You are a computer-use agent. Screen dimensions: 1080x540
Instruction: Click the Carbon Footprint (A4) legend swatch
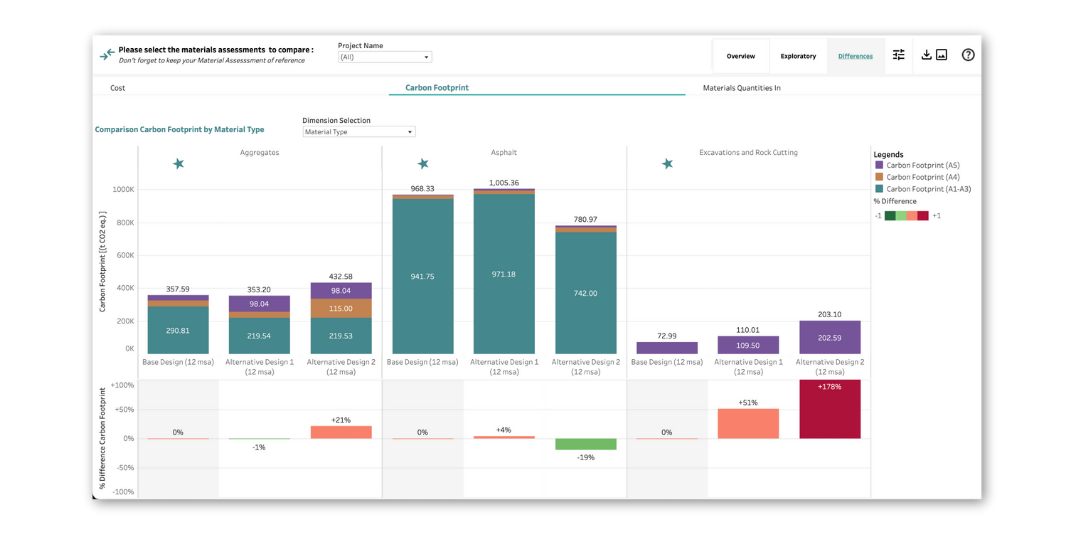879,177
